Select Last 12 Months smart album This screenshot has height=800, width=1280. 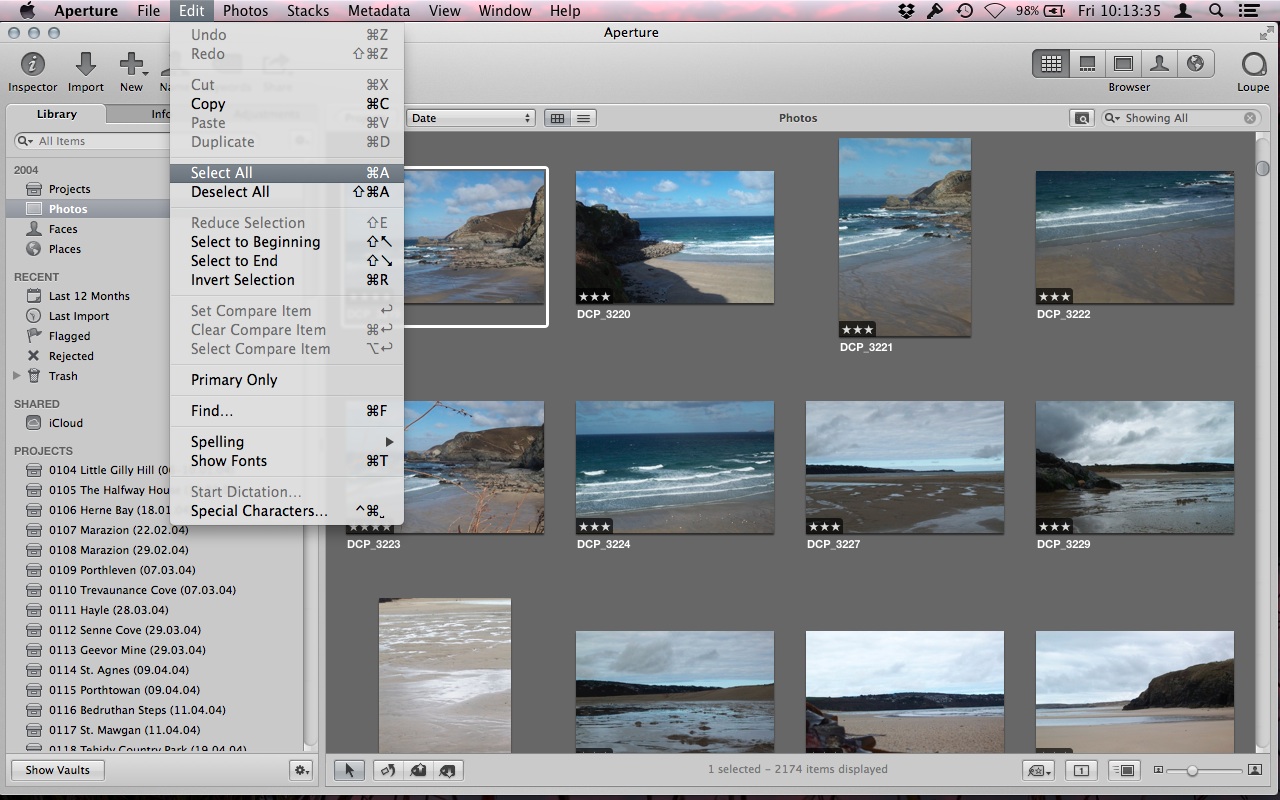coord(88,296)
